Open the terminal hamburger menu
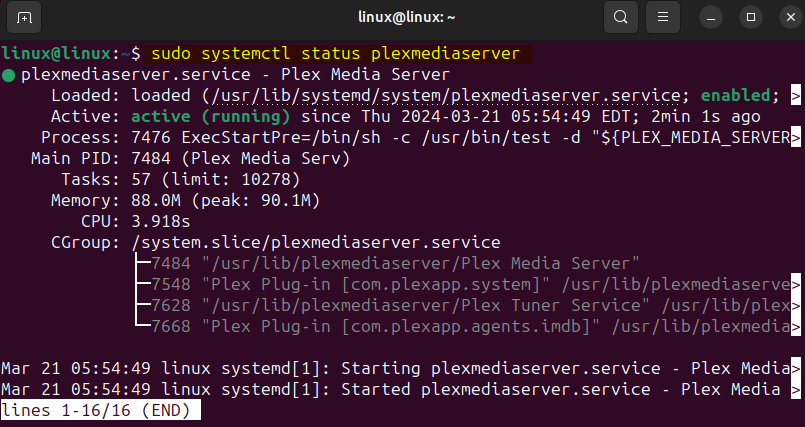 663,17
